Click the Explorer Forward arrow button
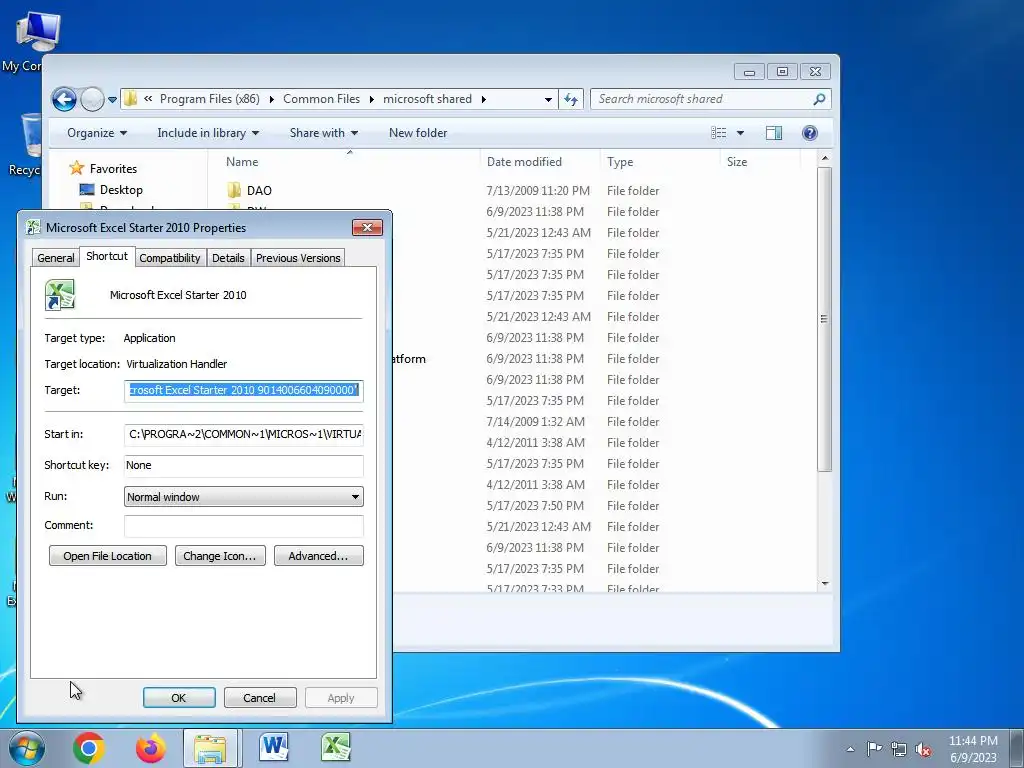Image resolution: width=1024 pixels, height=768 pixels. click(x=92, y=99)
